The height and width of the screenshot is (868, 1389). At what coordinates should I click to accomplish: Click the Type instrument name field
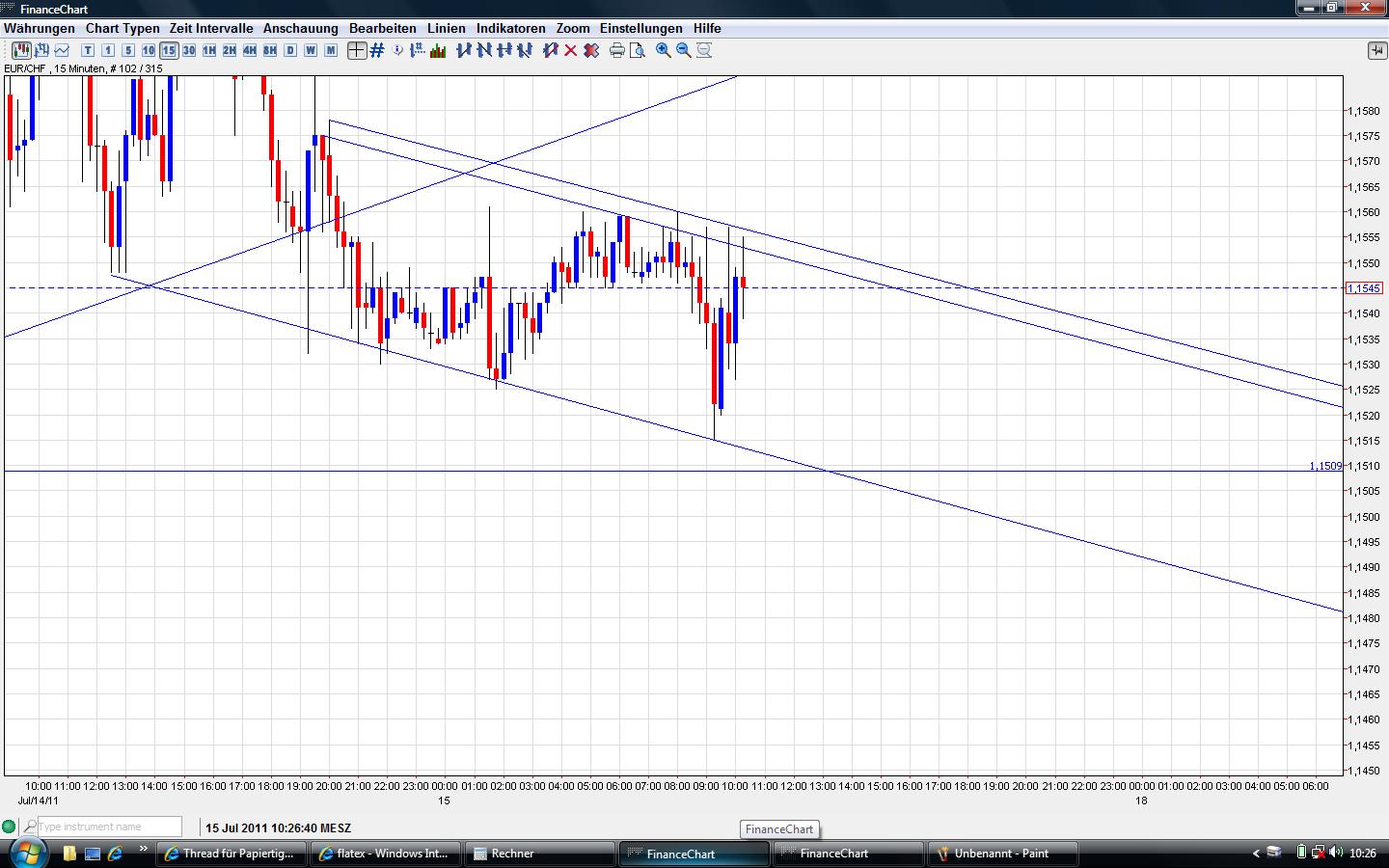pyautogui.click(x=109, y=827)
